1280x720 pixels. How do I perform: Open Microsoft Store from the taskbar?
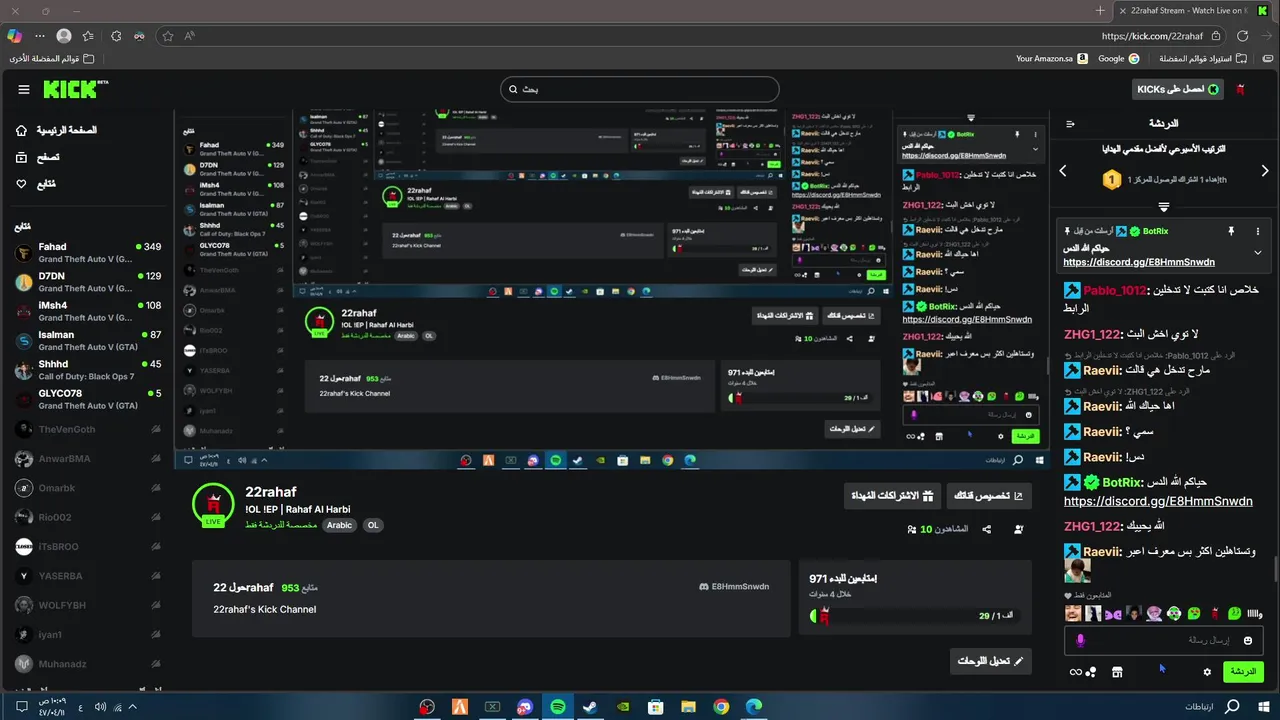click(x=655, y=707)
